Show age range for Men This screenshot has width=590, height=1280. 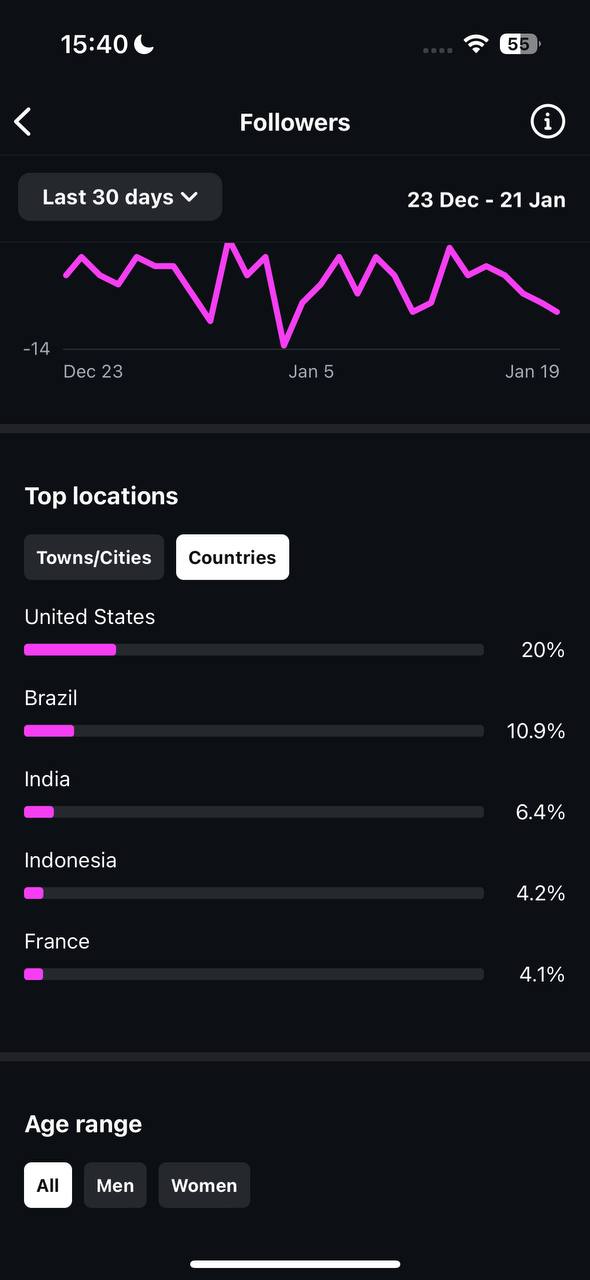click(115, 1185)
